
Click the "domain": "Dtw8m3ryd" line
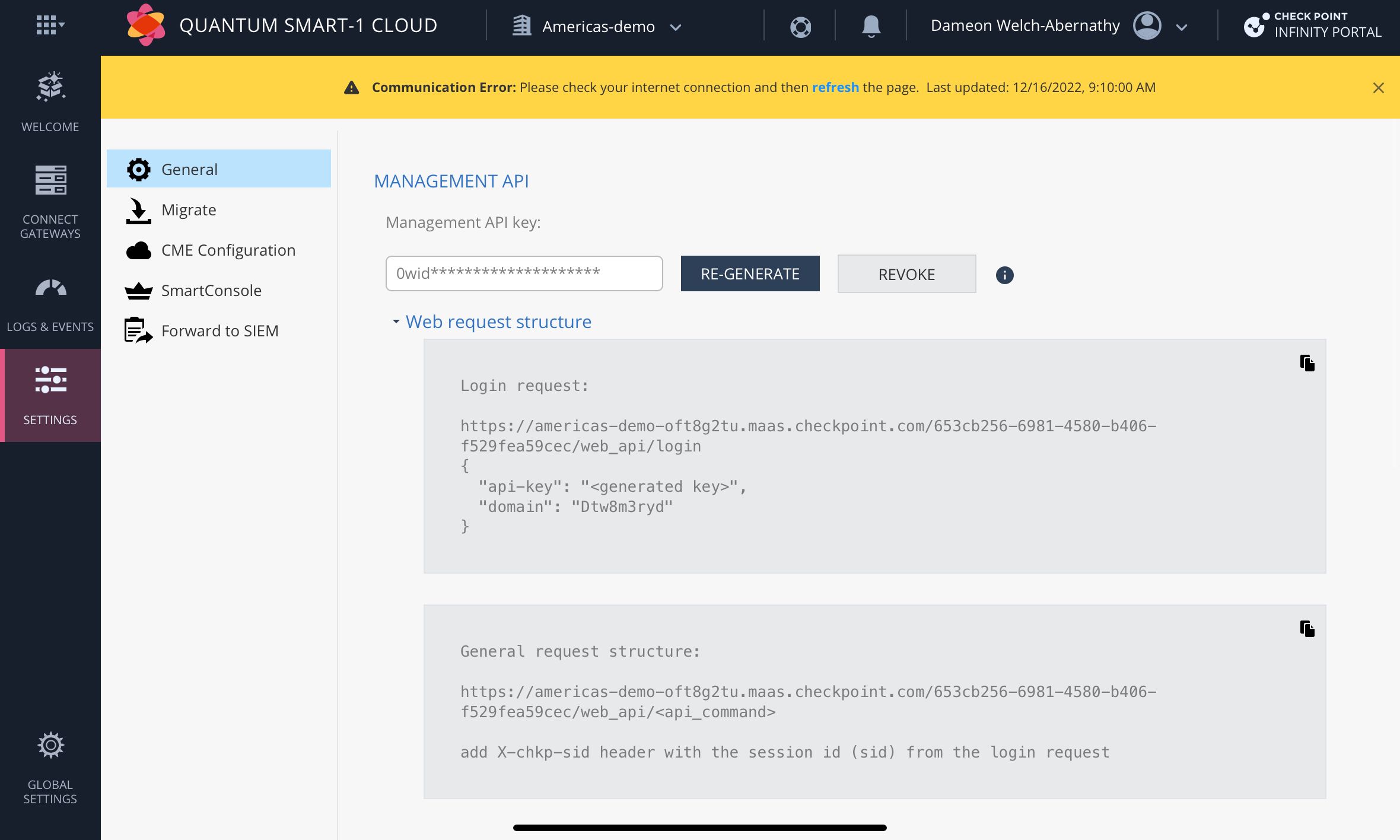575,507
